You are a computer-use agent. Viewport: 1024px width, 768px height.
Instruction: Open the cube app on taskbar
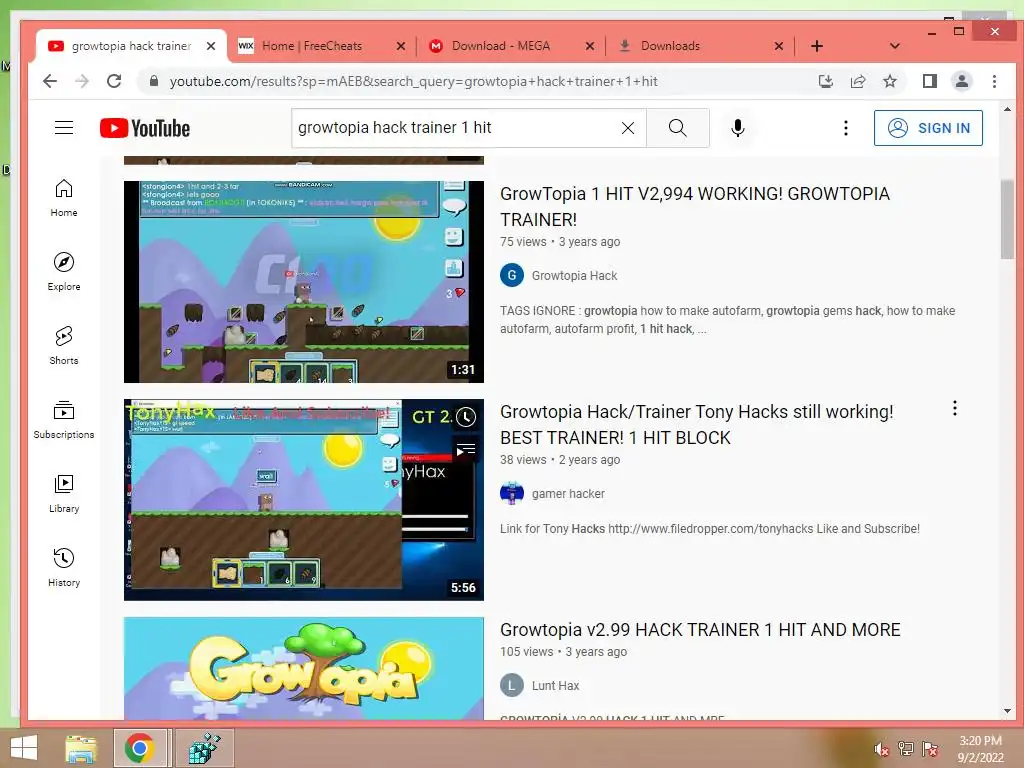204,748
